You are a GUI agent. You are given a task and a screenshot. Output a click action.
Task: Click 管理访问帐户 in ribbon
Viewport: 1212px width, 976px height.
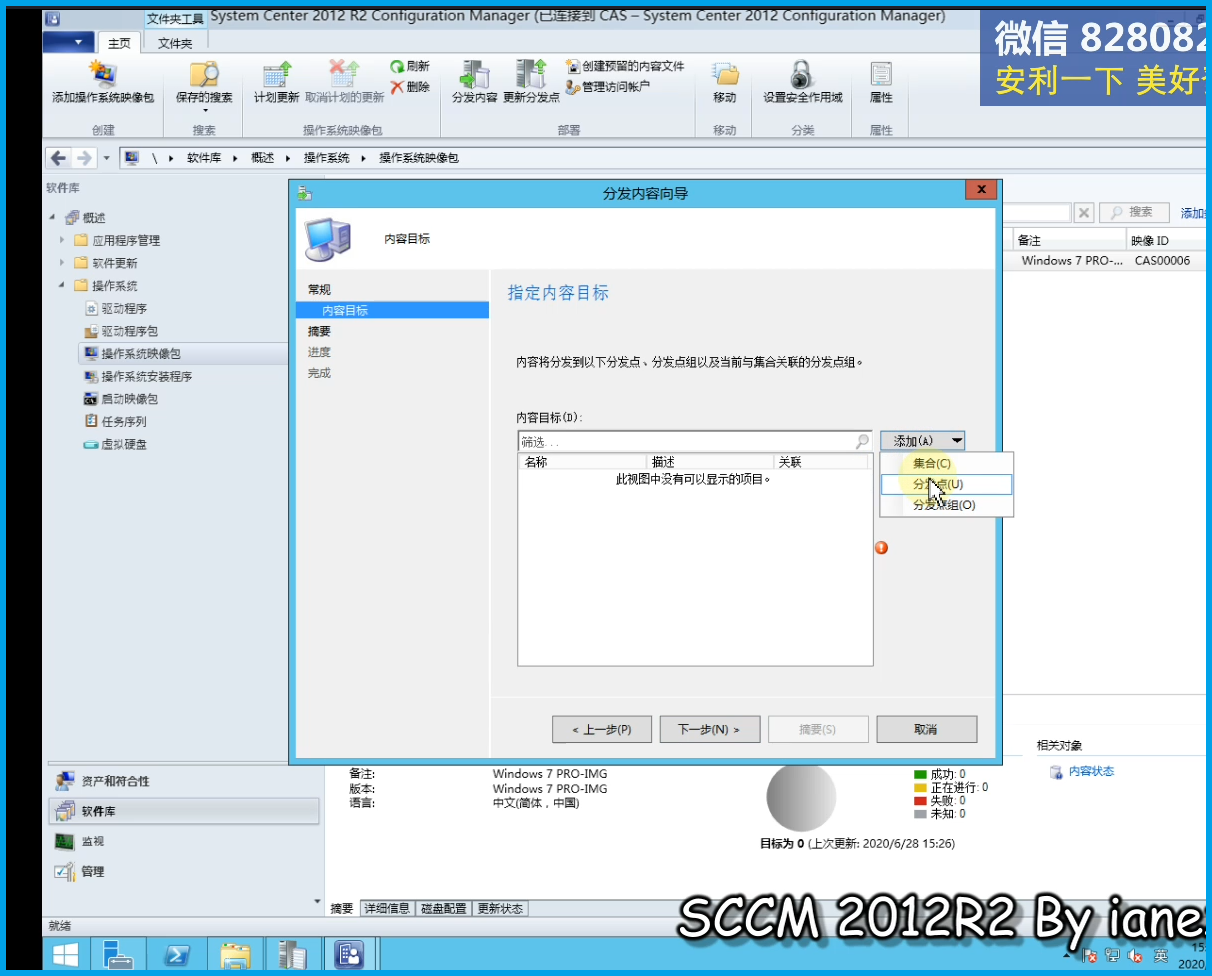[x=608, y=87]
